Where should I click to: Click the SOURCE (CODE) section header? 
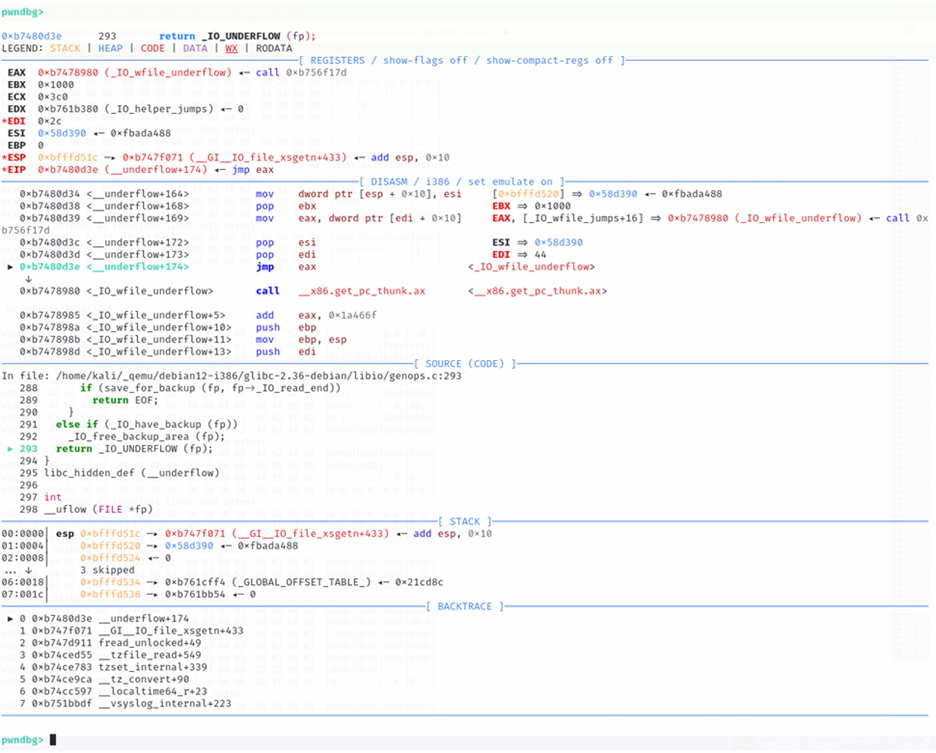click(464, 364)
